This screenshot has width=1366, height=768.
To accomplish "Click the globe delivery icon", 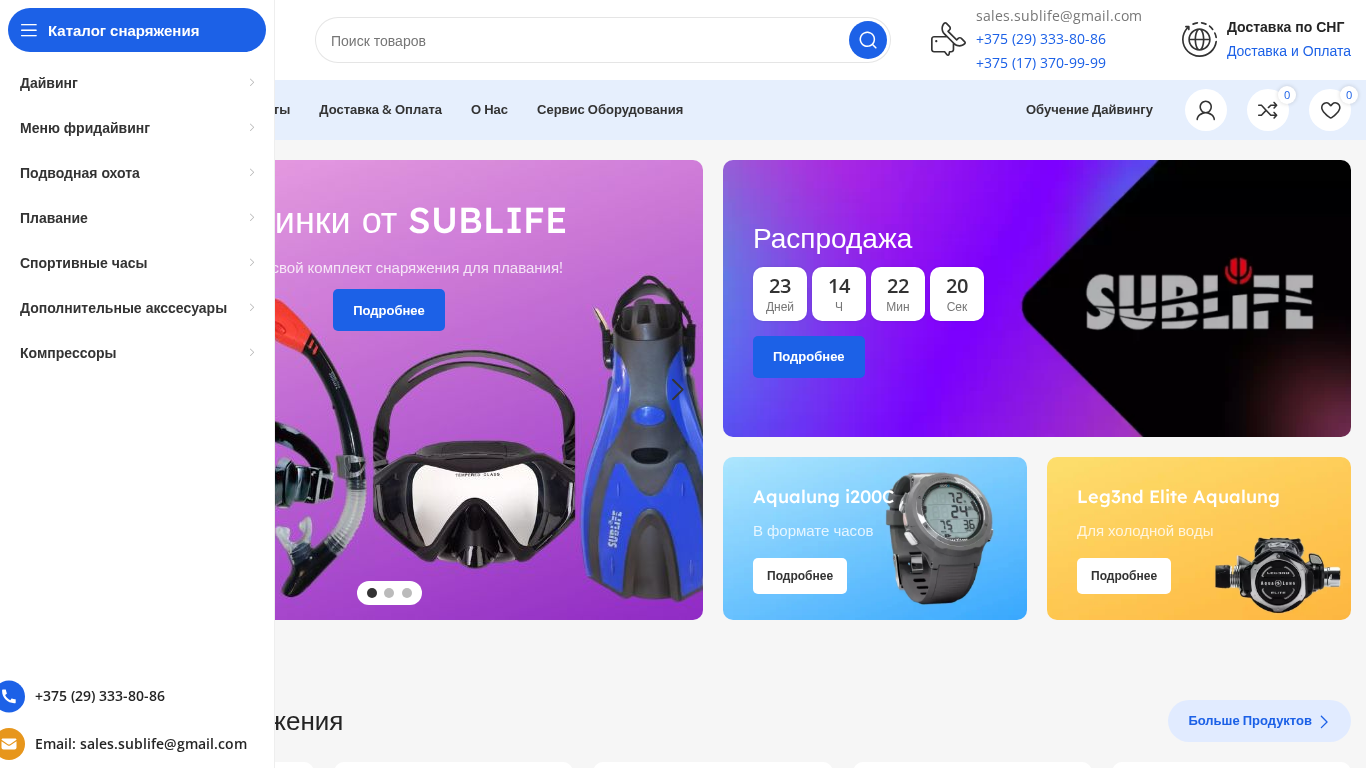I will 1199,40.
